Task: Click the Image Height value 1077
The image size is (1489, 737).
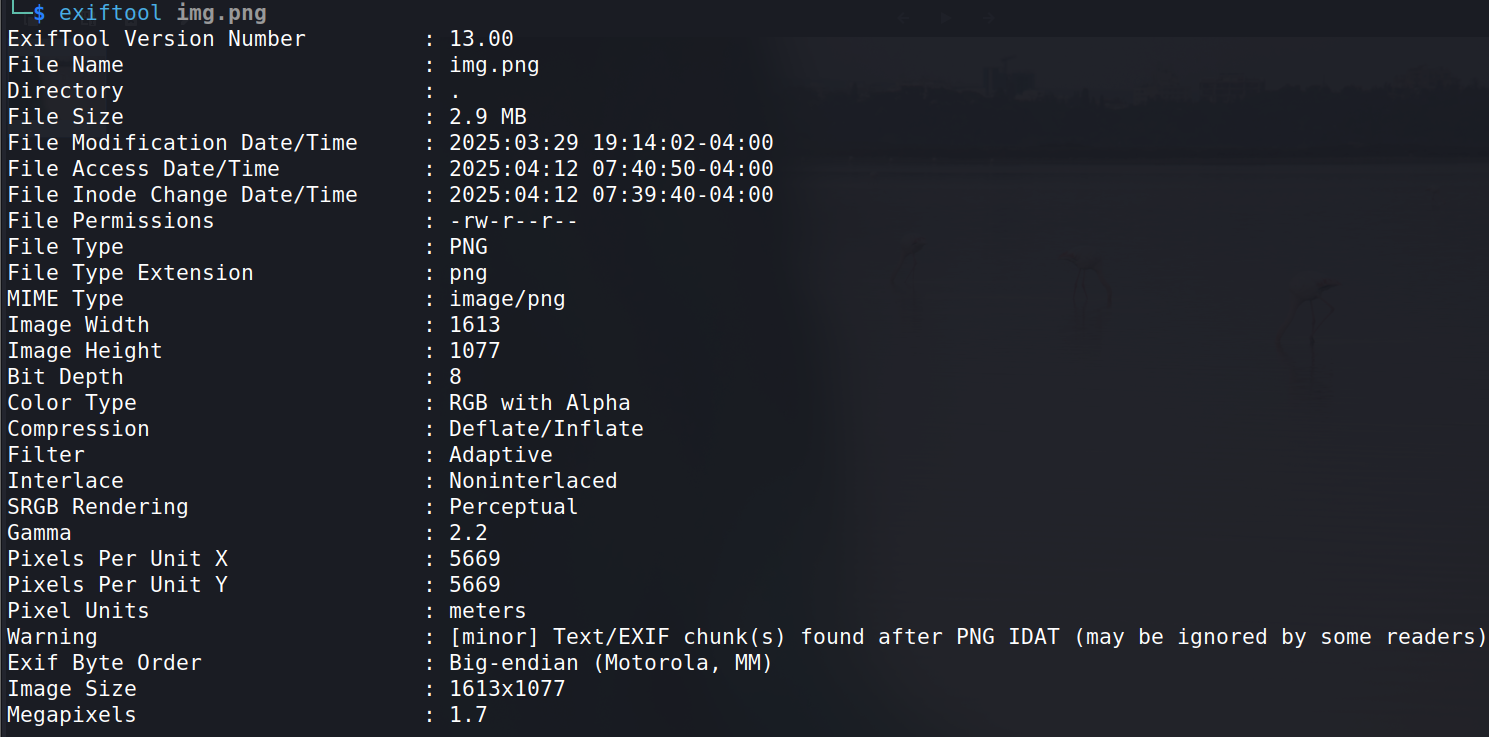Action: (x=475, y=351)
